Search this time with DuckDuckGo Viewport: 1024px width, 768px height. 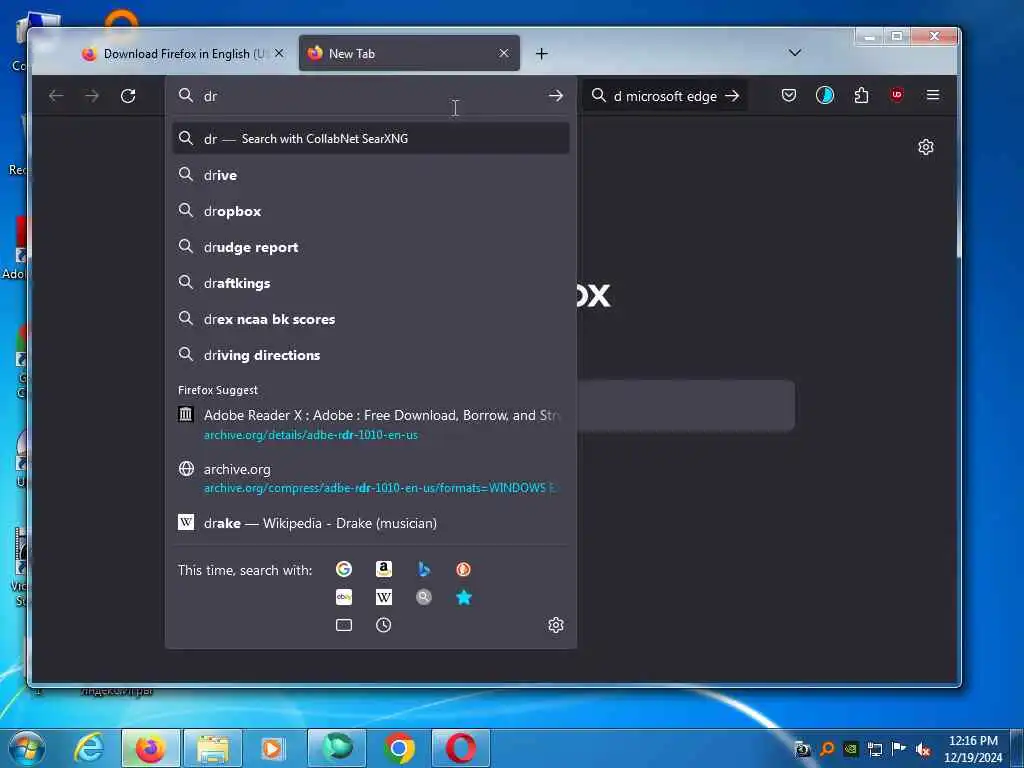coord(464,569)
